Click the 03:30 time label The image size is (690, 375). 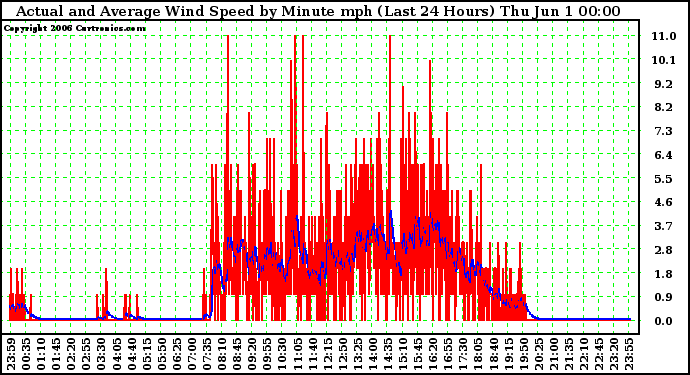pyautogui.click(x=102, y=354)
